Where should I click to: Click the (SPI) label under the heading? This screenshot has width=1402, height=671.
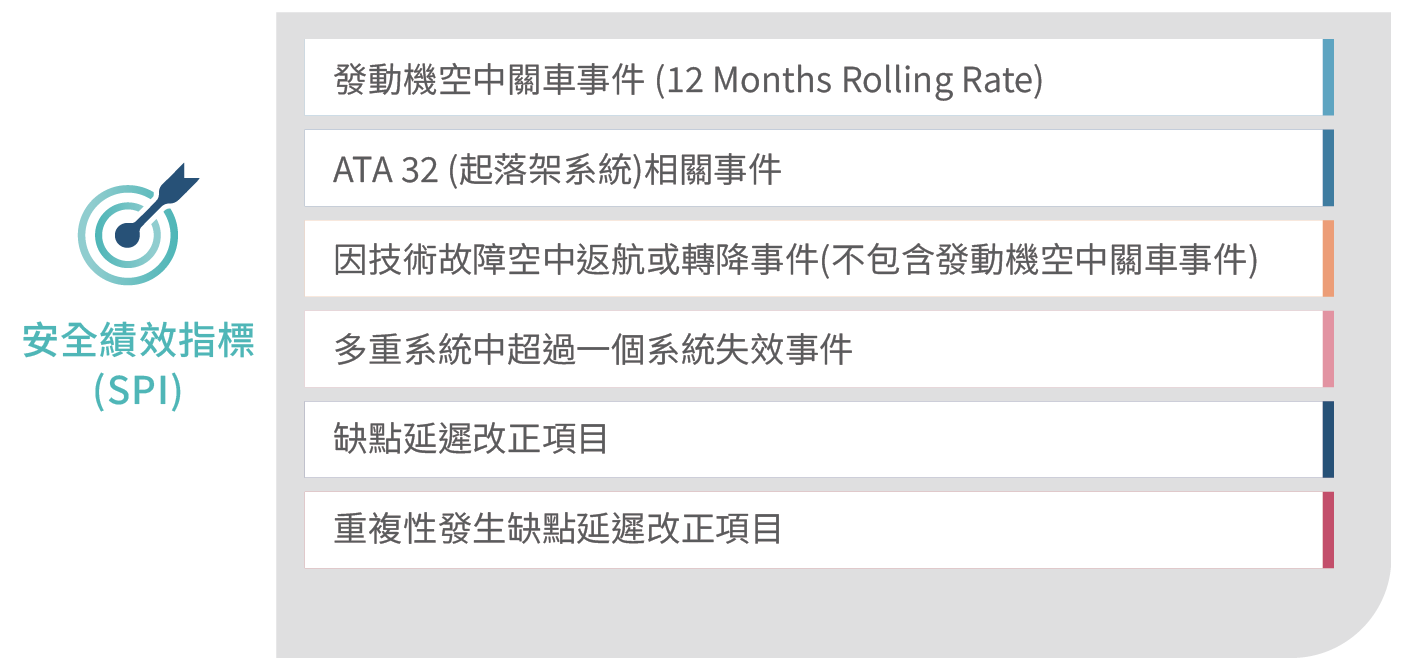[x=138, y=391]
